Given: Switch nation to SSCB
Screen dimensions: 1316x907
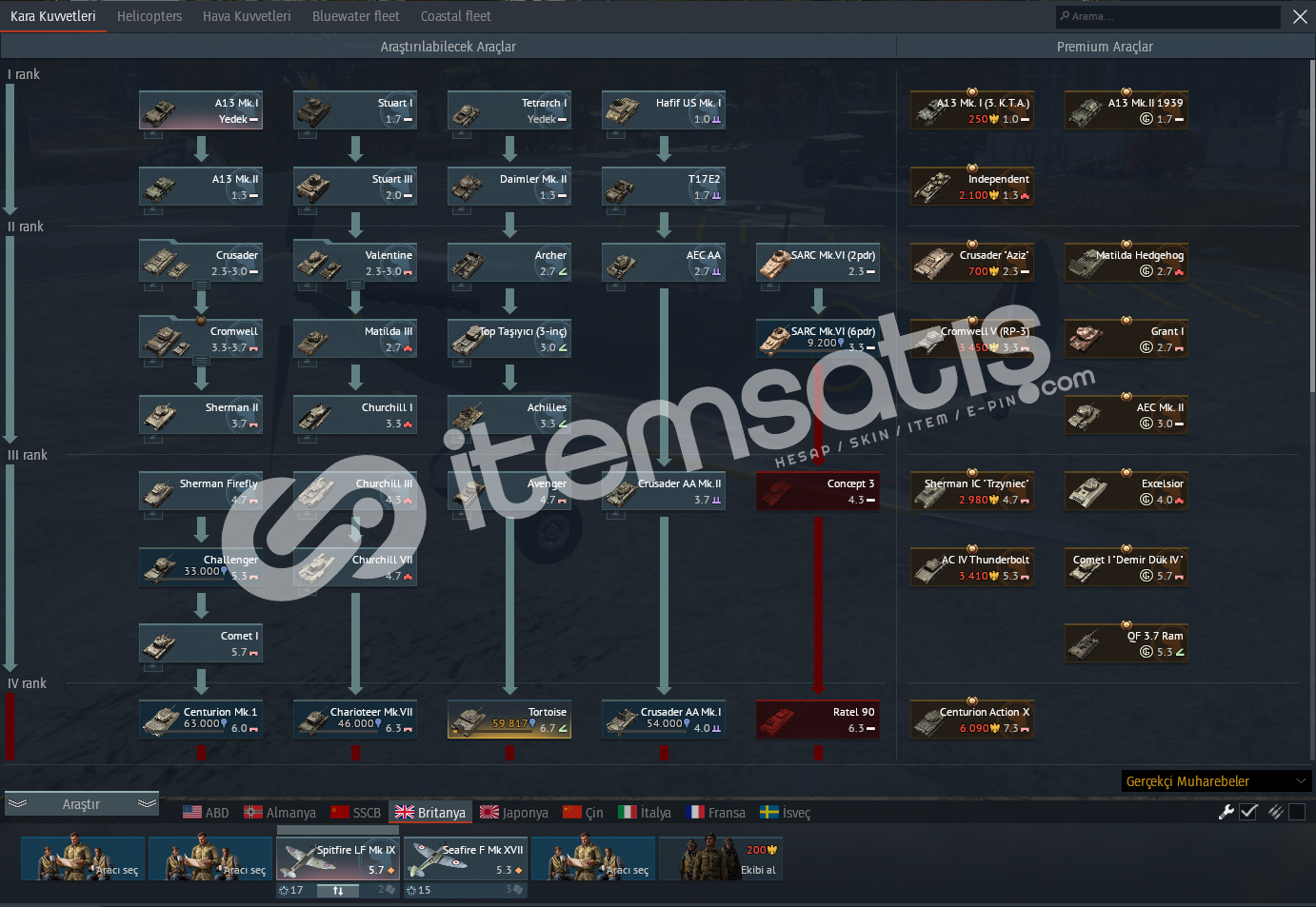Looking at the screenshot, I should click(355, 813).
